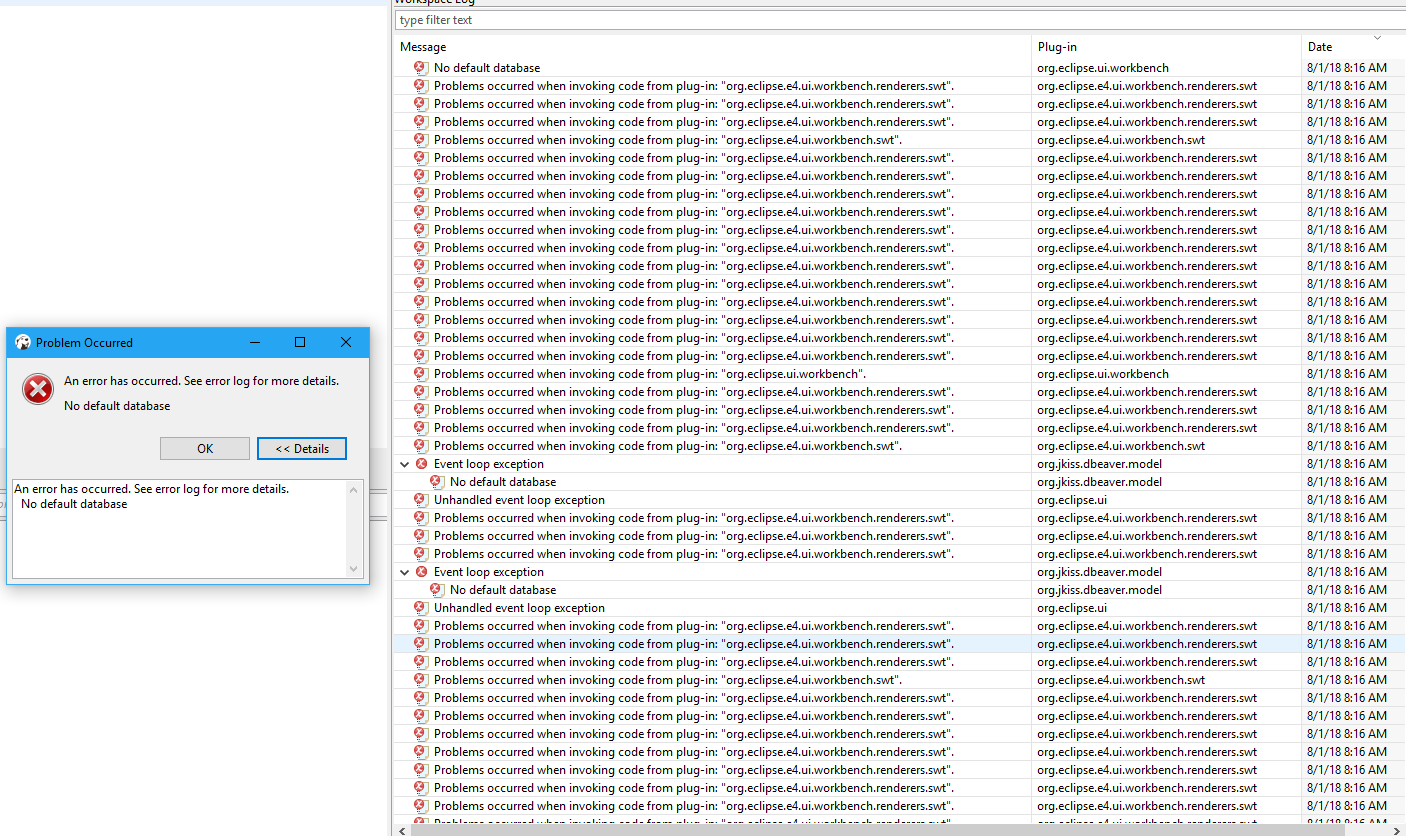Click the error icon on the highlighted renderers.swt row
Screen dimensions: 1406x836
(419, 643)
